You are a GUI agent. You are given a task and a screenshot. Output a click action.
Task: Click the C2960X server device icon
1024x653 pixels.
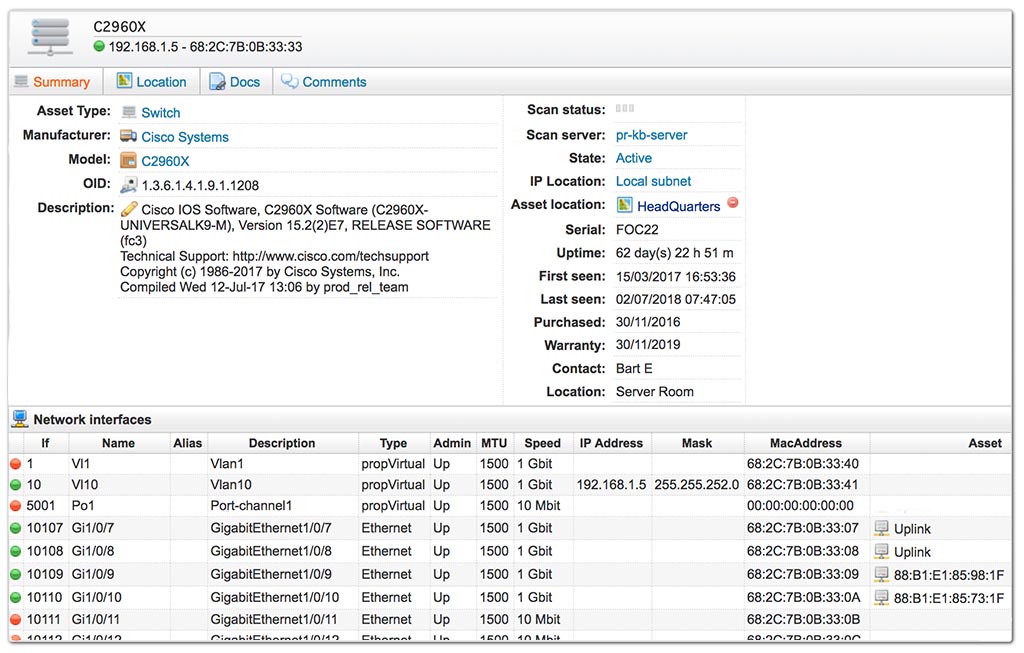(50, 37)
